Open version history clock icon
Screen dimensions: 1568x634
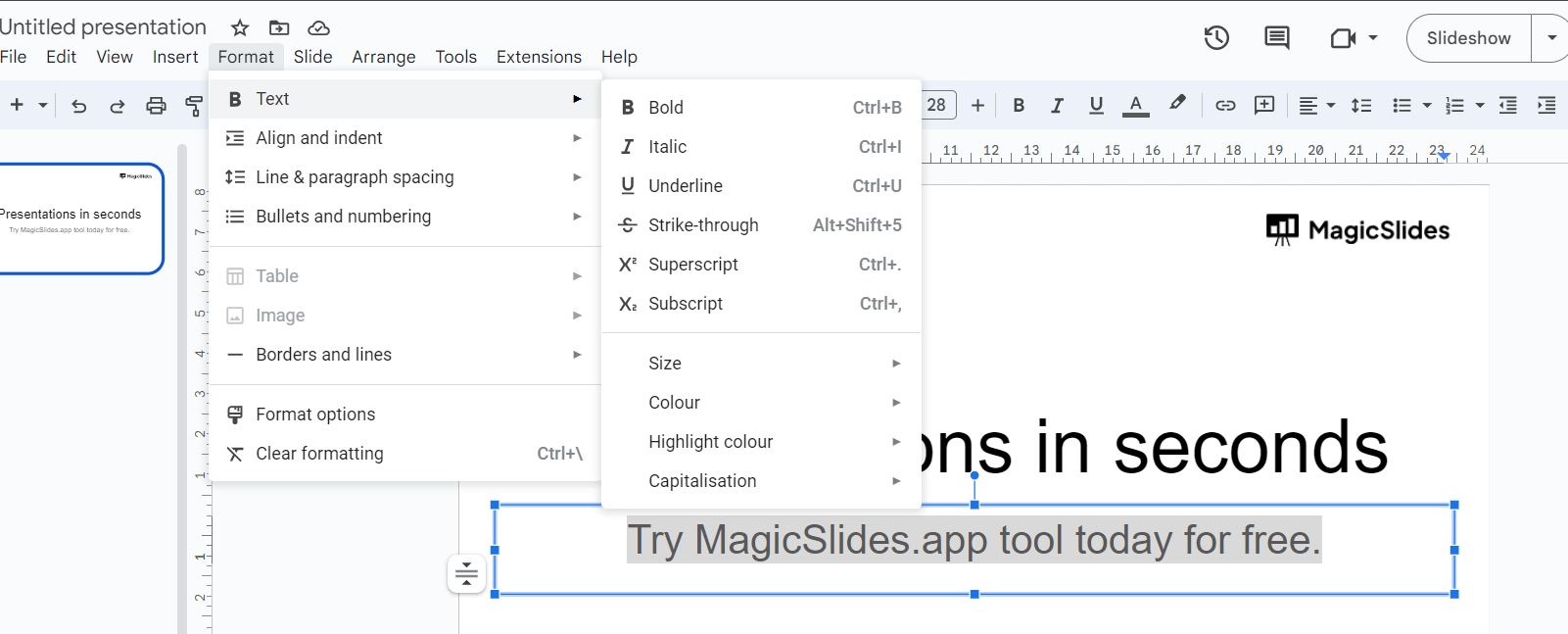click(1216, 38)
